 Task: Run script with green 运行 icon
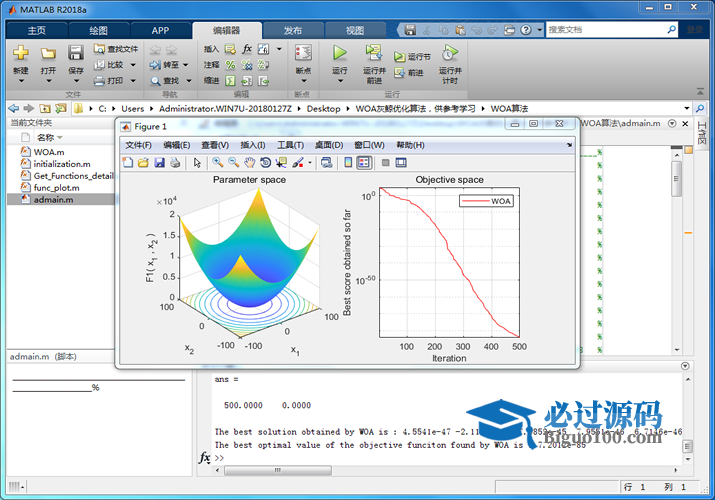click(x=339, y=53)
